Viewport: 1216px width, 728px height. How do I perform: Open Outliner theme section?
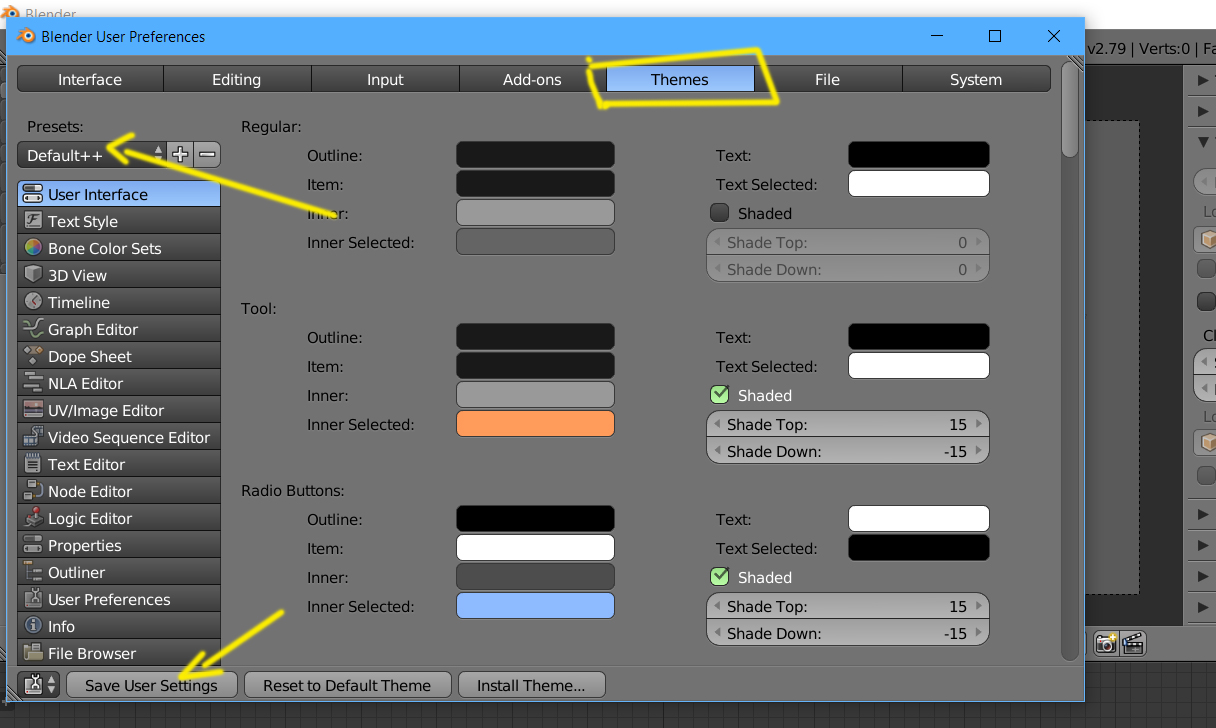(119, 572)
